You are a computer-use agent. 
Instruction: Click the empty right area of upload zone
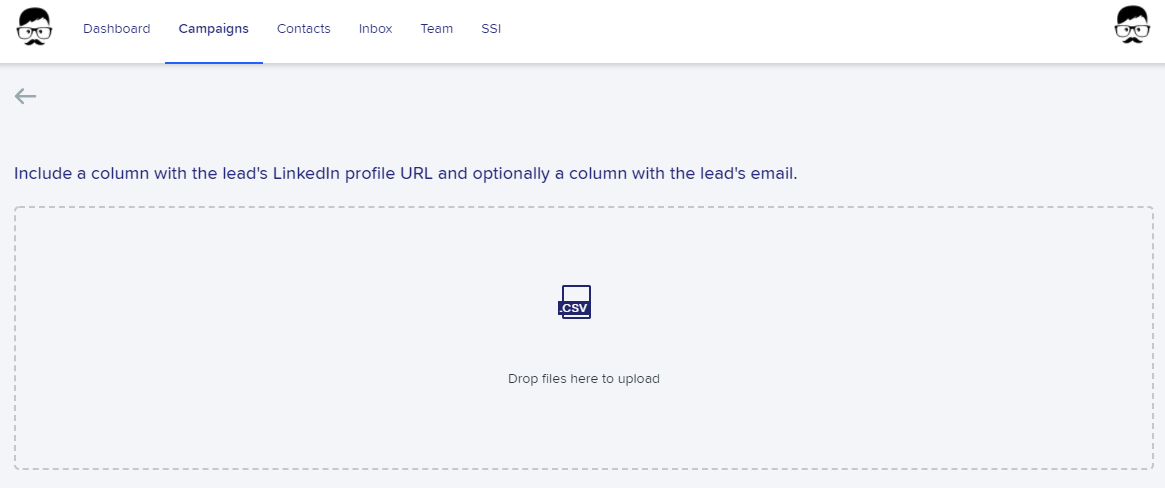(x=929, y=338)
